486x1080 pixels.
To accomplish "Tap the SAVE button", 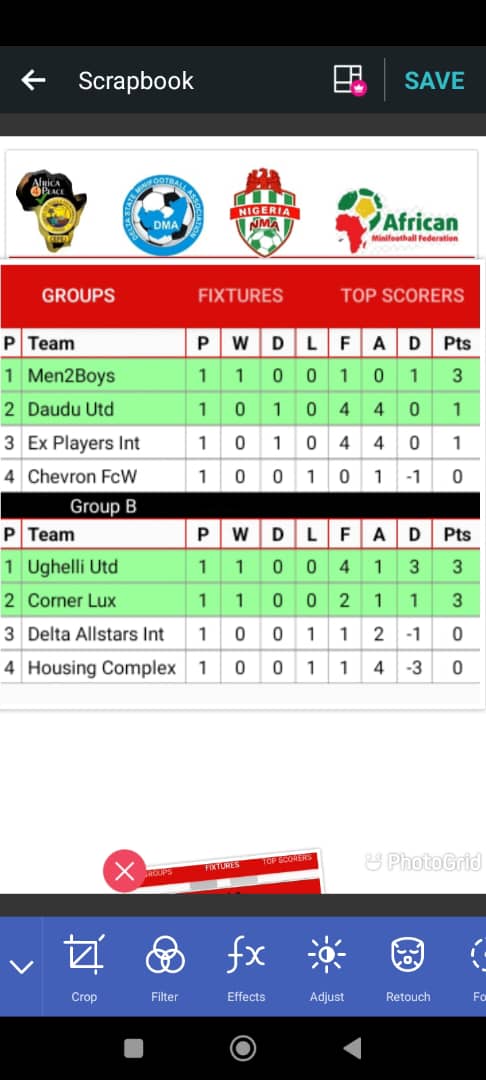I will point(434,81).
